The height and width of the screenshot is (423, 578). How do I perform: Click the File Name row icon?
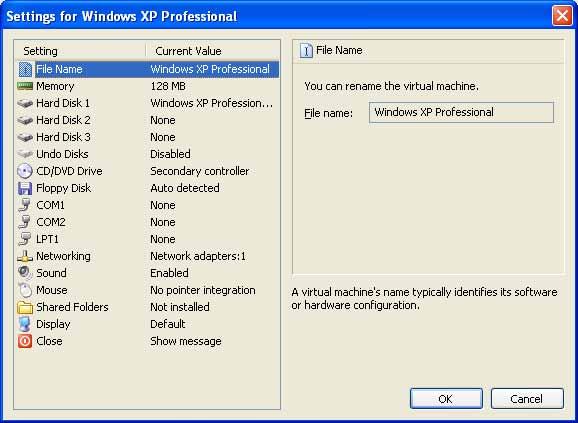click(x=25, y=69)
